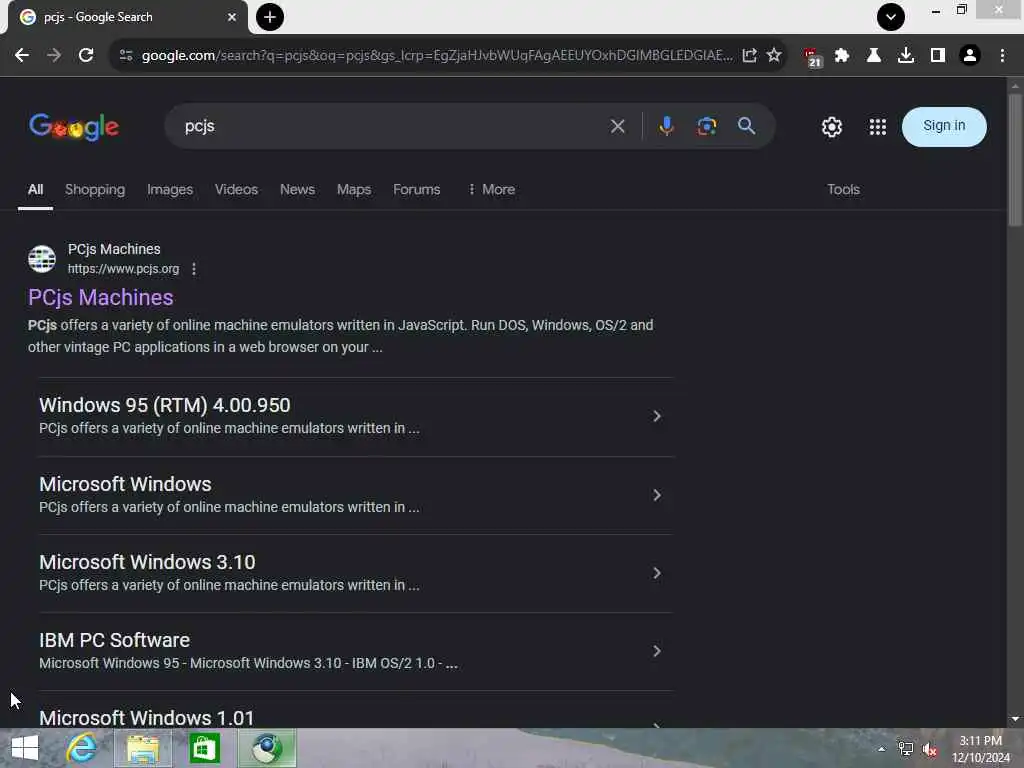
Task: Clear the search box text
Action: pyautogui.click(x=618, y=126)
